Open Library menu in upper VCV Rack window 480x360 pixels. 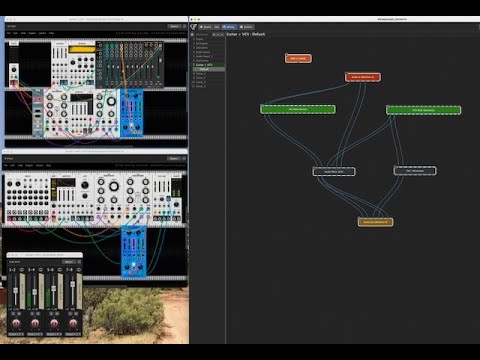click(42, 33)
